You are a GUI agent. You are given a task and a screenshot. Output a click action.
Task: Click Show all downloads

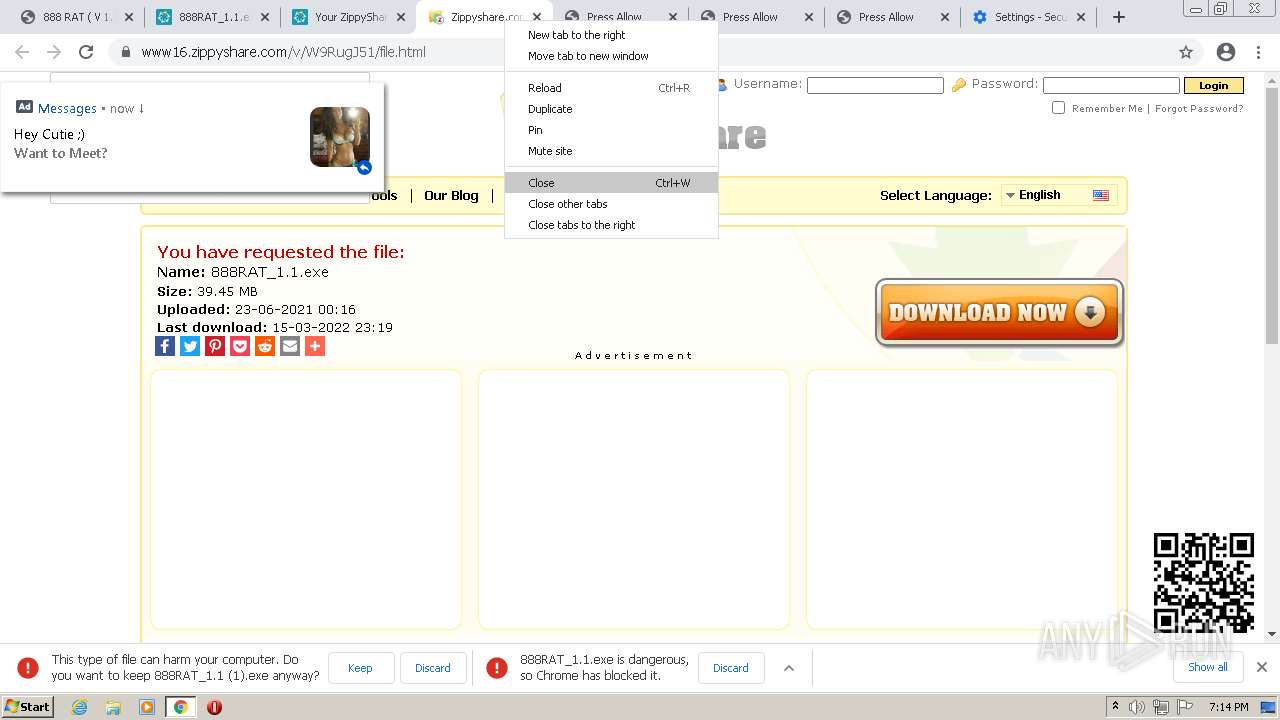tap(1208, 667)
